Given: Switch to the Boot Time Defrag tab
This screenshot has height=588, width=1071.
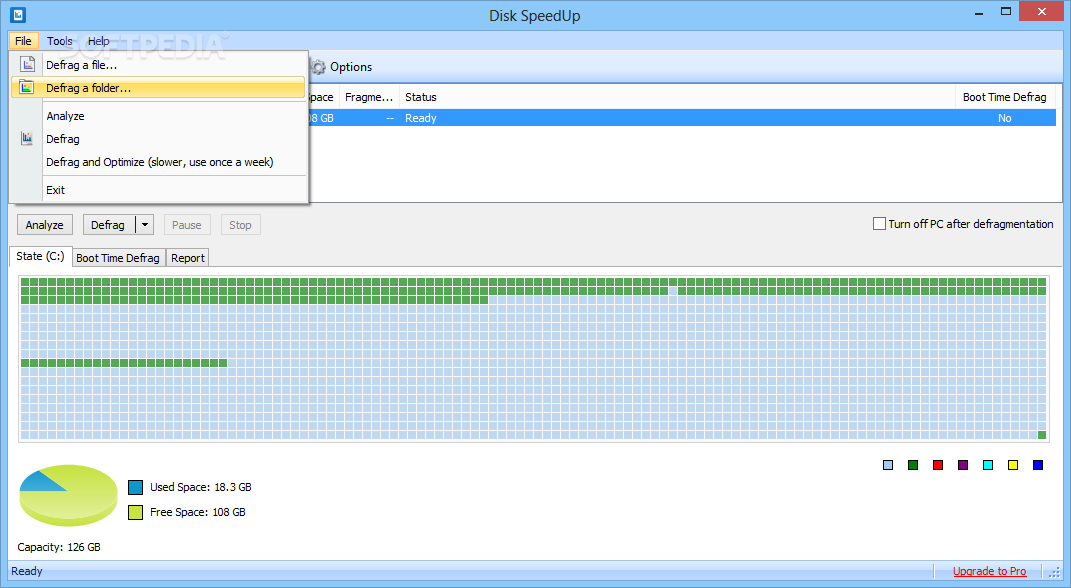Looking at the screenshot, I should 118,258.
